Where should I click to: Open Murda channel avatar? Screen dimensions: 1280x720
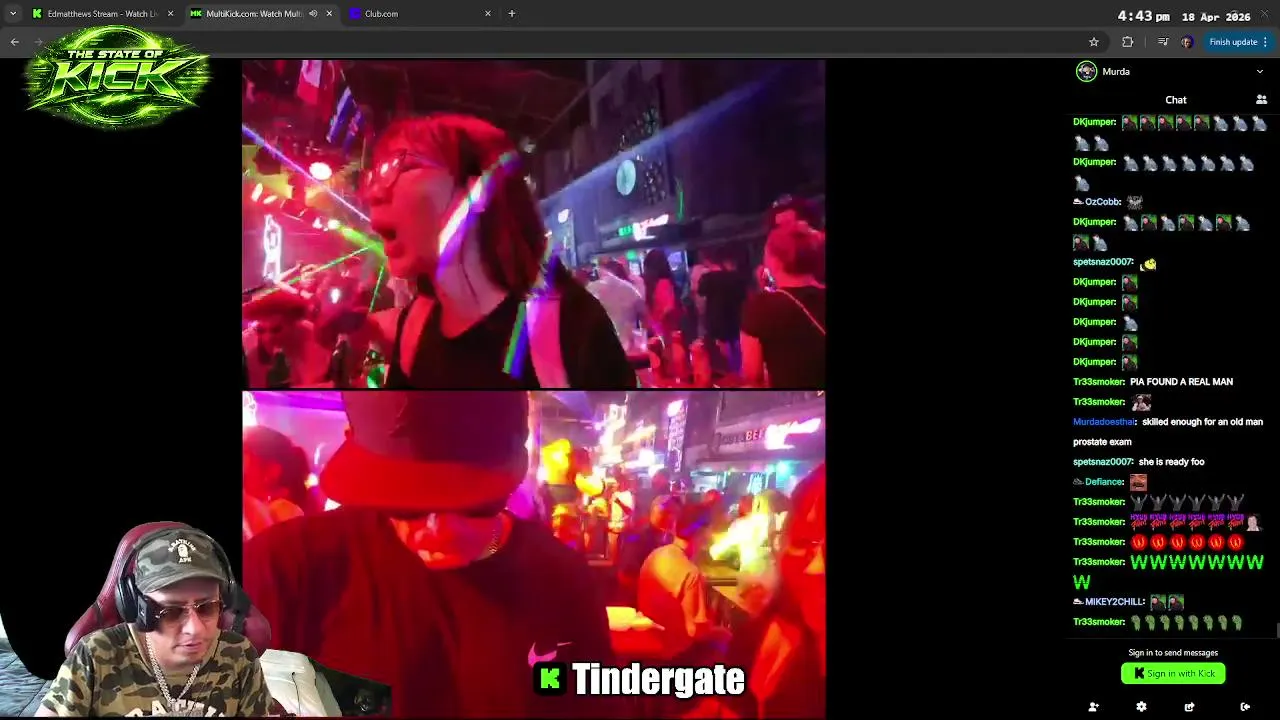point(1086,71)
